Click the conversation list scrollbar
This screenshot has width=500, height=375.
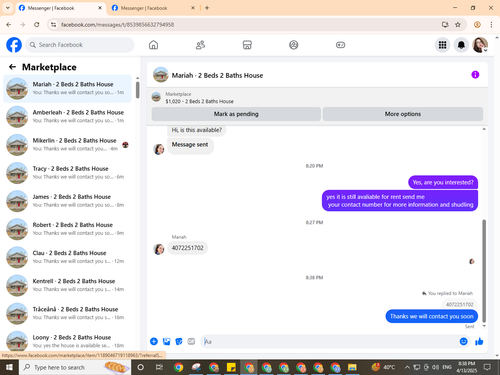coord(137,90)
